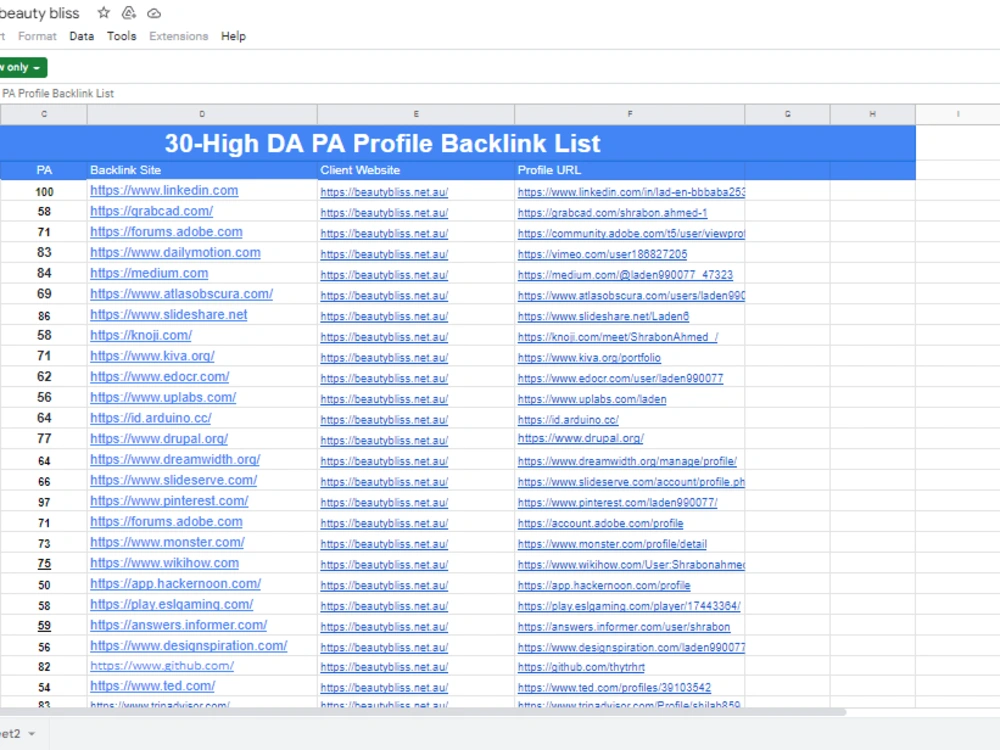Open the https://id.arduino.cc/ backlink site link
The width and height of the screenshot is (1000, 750).
point(151,418)
